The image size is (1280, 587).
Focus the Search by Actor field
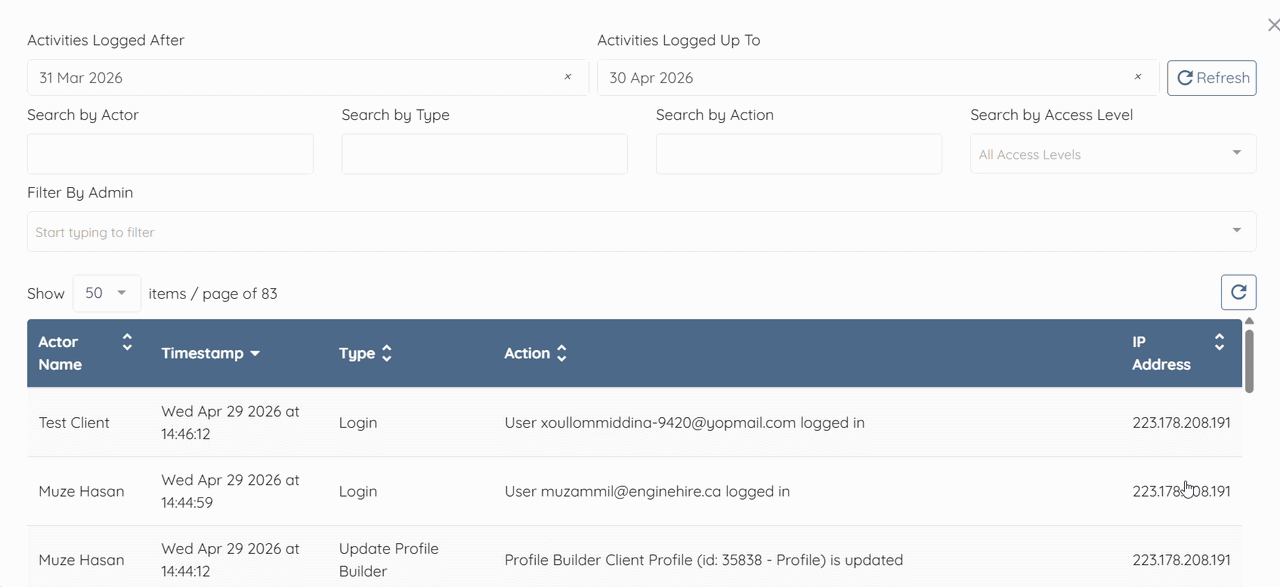click(x=170, y=154)
